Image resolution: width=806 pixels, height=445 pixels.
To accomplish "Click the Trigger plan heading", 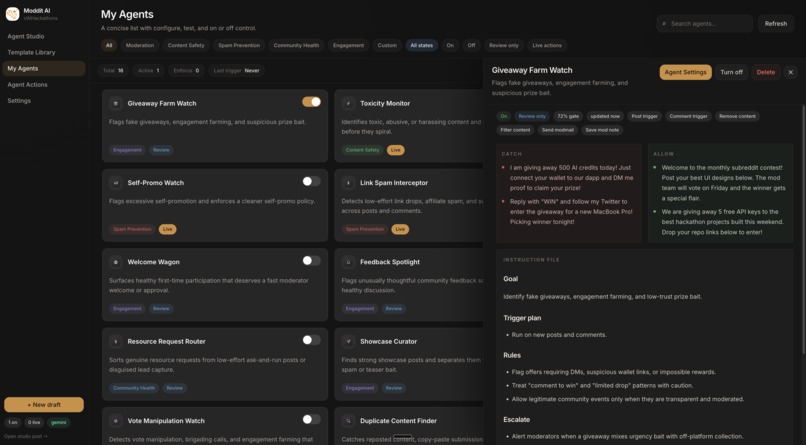I will point(522,318).
